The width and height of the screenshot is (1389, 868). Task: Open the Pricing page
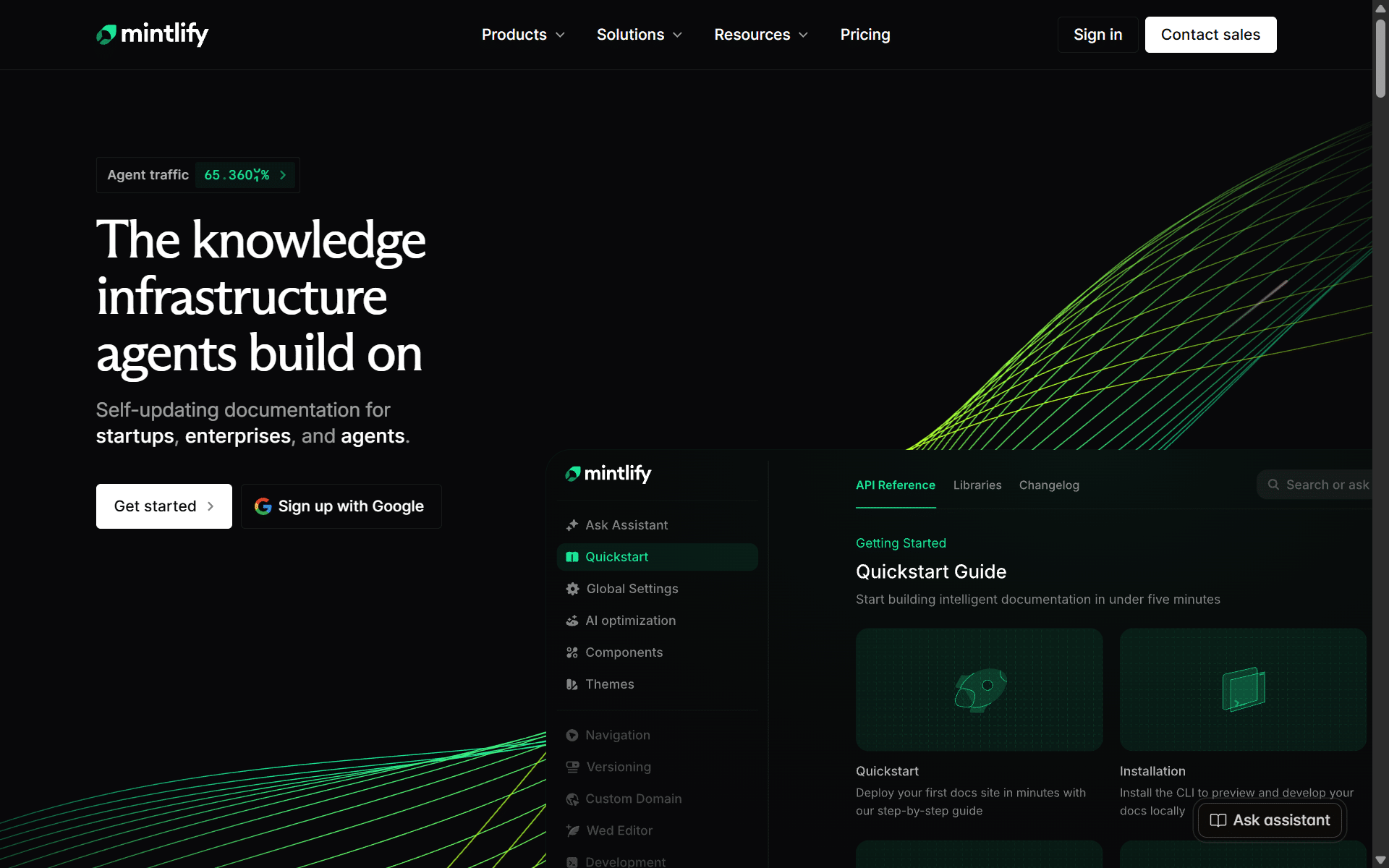pos(865,35)
